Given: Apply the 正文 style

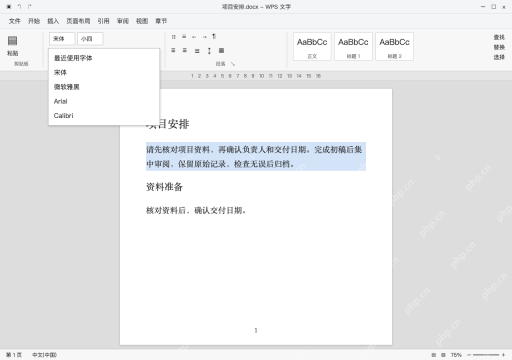Looking at the screenshot, I should click(x=312, y=46).
